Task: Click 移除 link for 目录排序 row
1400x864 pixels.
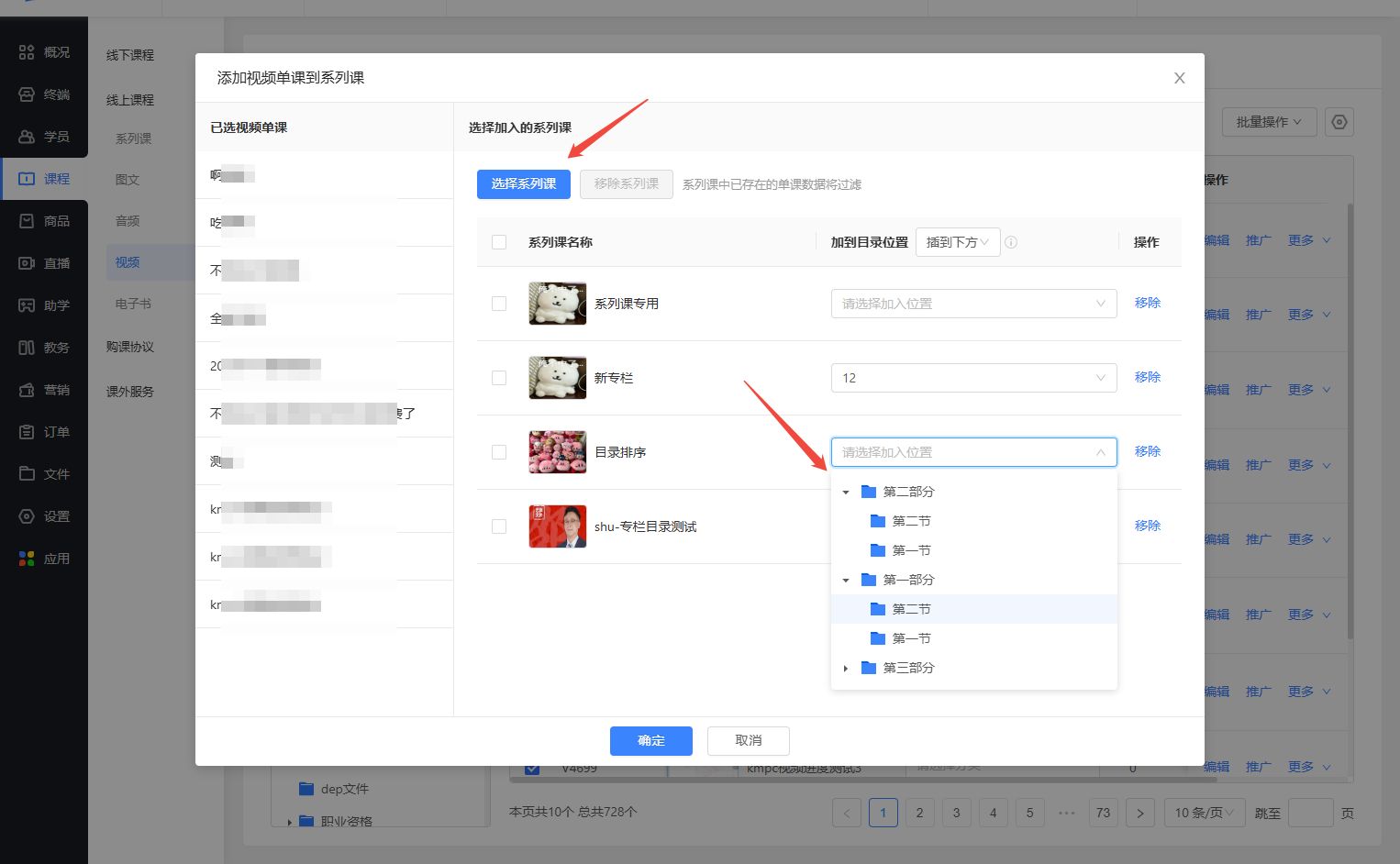Action: (1147, 451)
